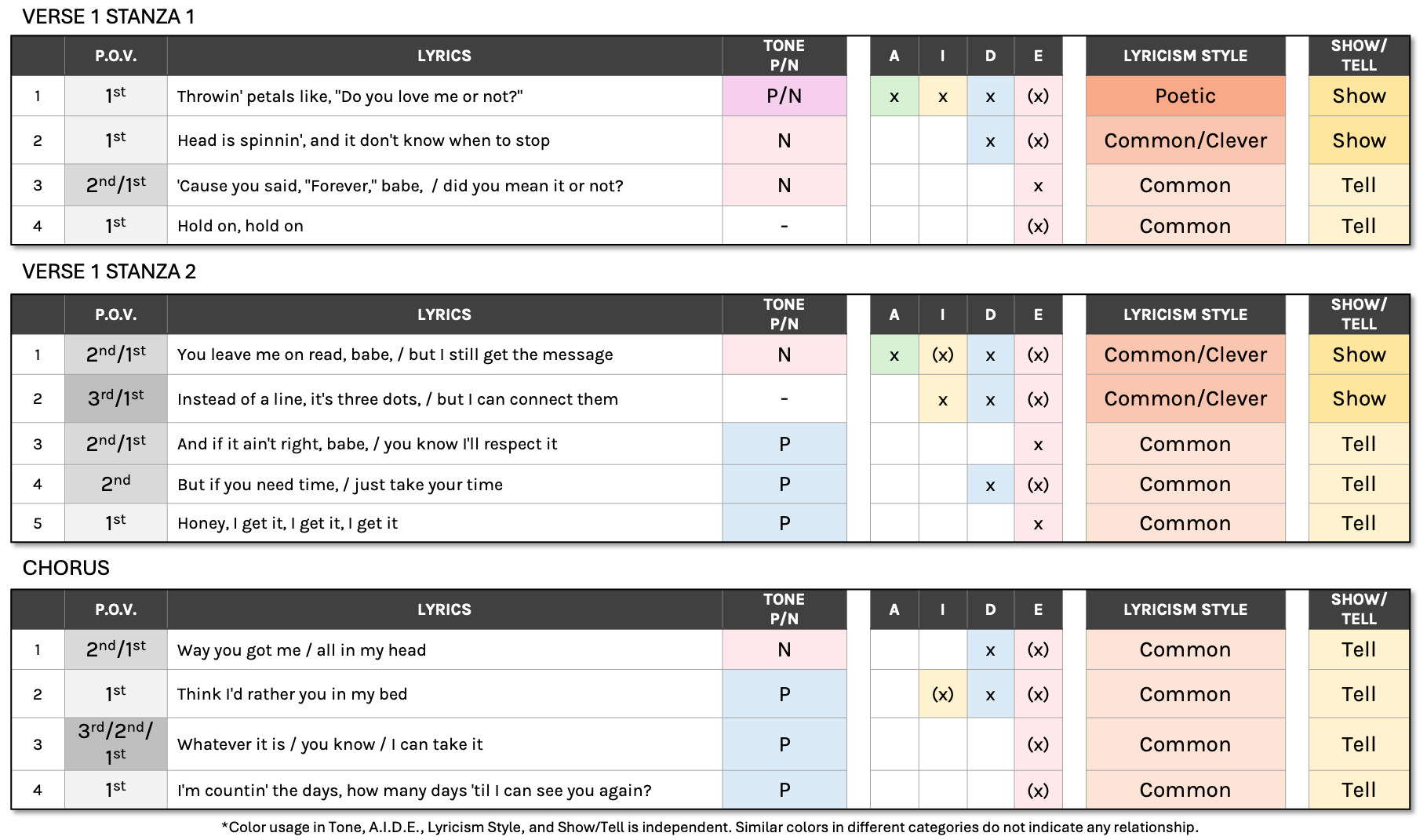Select the 3rd/1st P.O.V. cell
The image size is (1427, 840).
pyautogui.click(x=115, y=398)
